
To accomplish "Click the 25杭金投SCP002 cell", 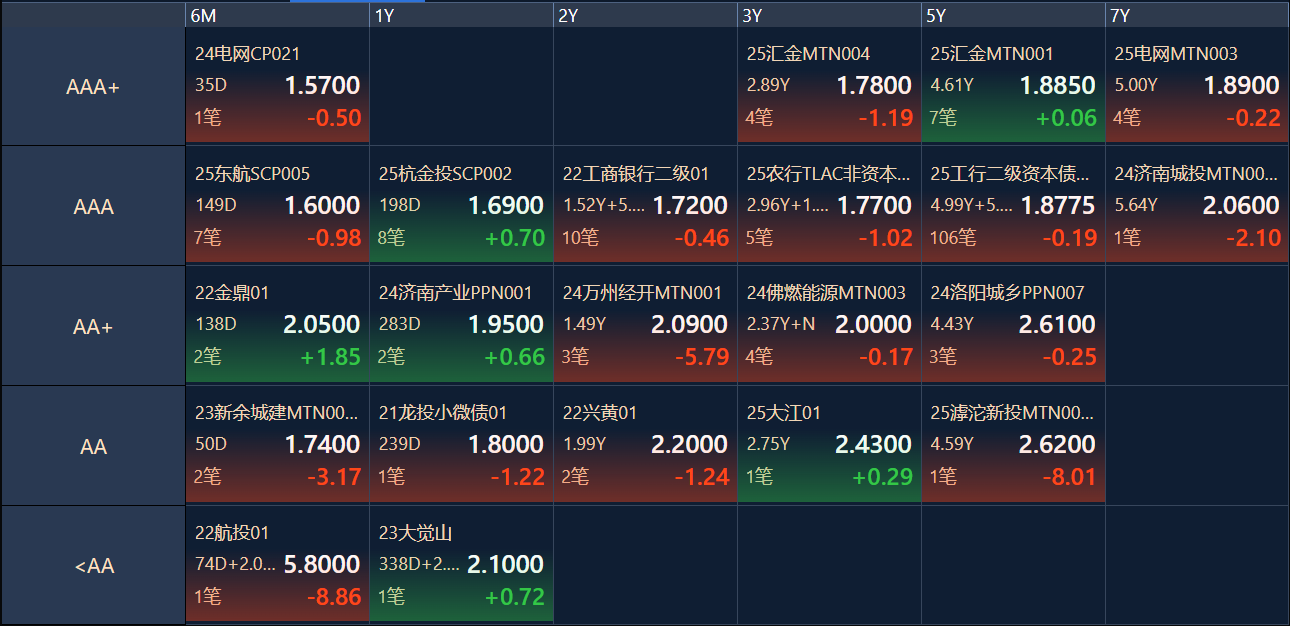I will pyautogui.click(x=462, y=206).
